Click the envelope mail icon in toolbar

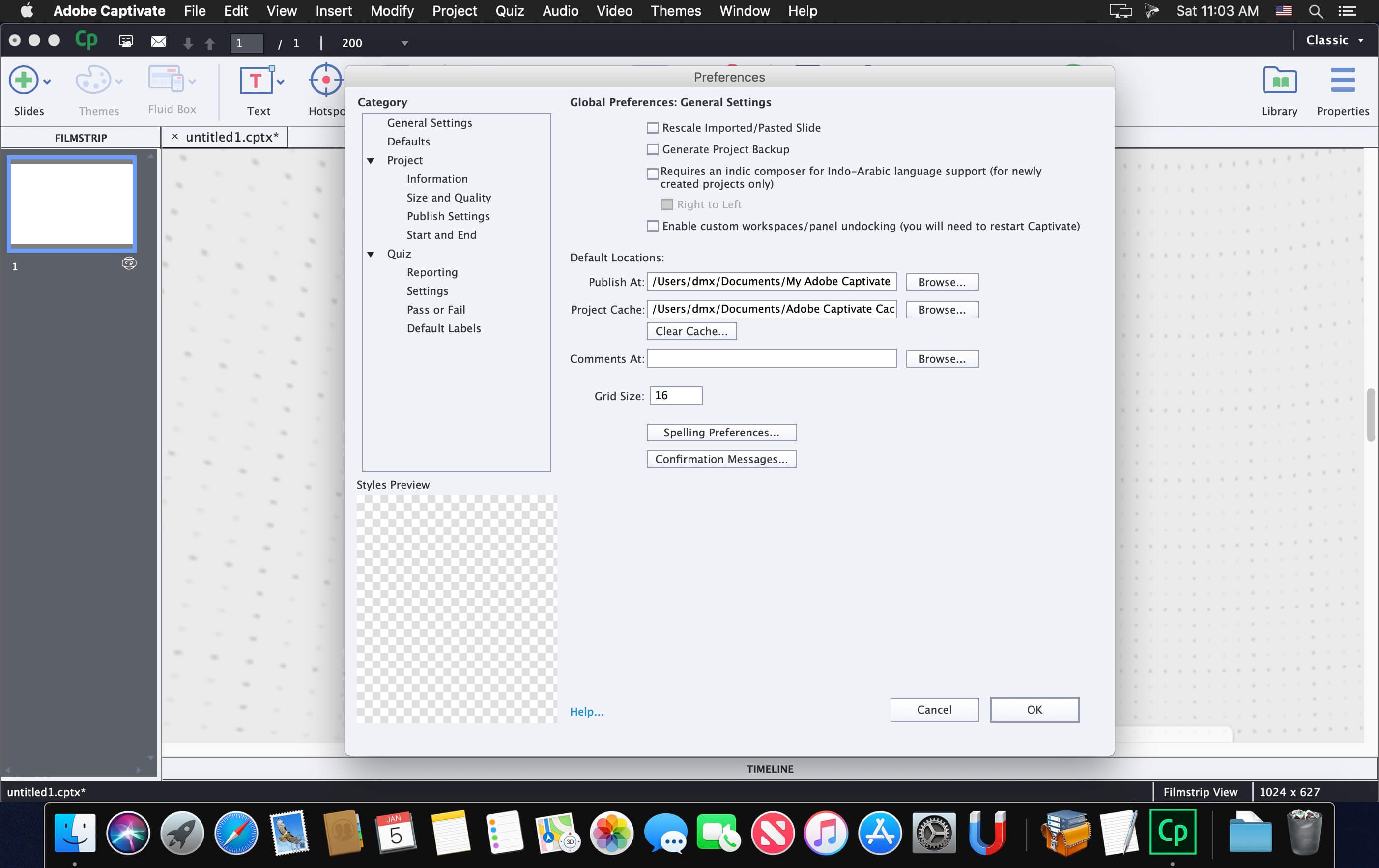(x=159, y=42)
